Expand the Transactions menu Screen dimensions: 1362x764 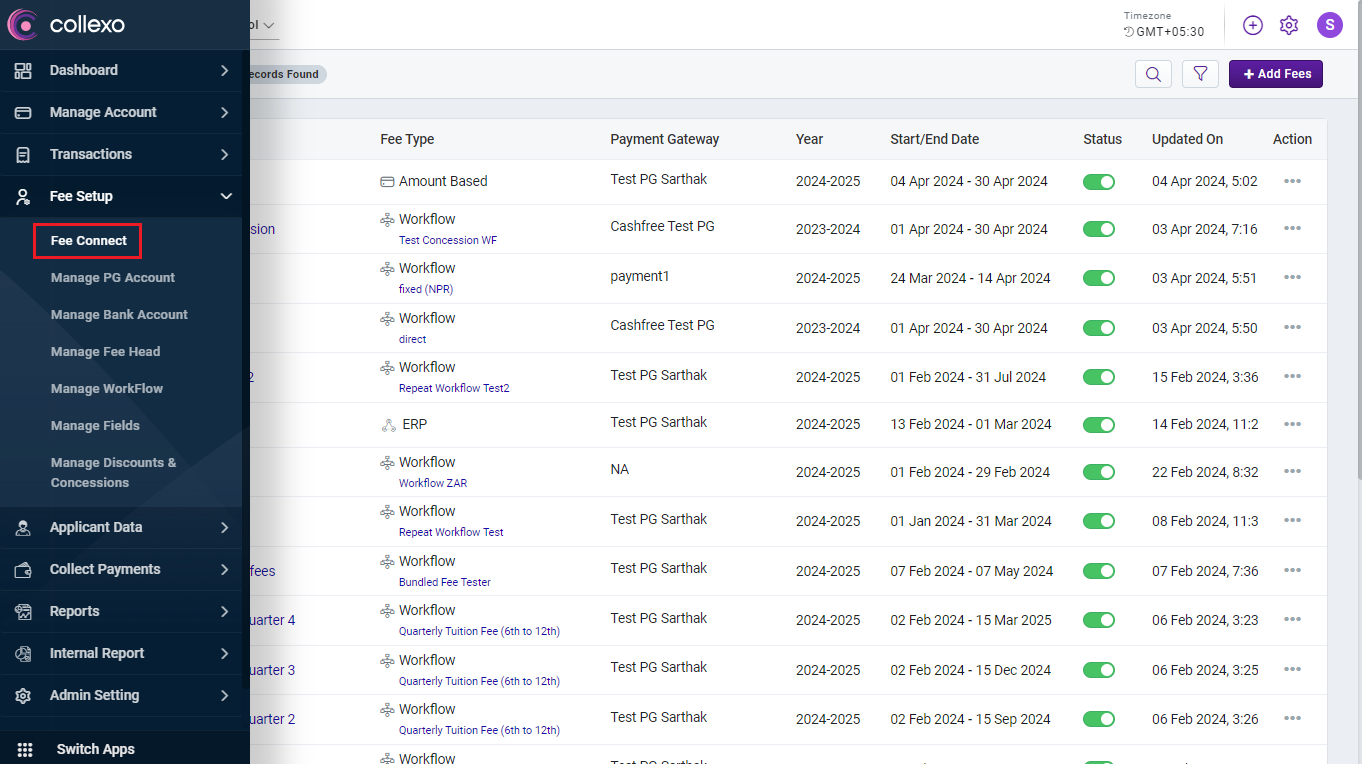pos(120,154)
